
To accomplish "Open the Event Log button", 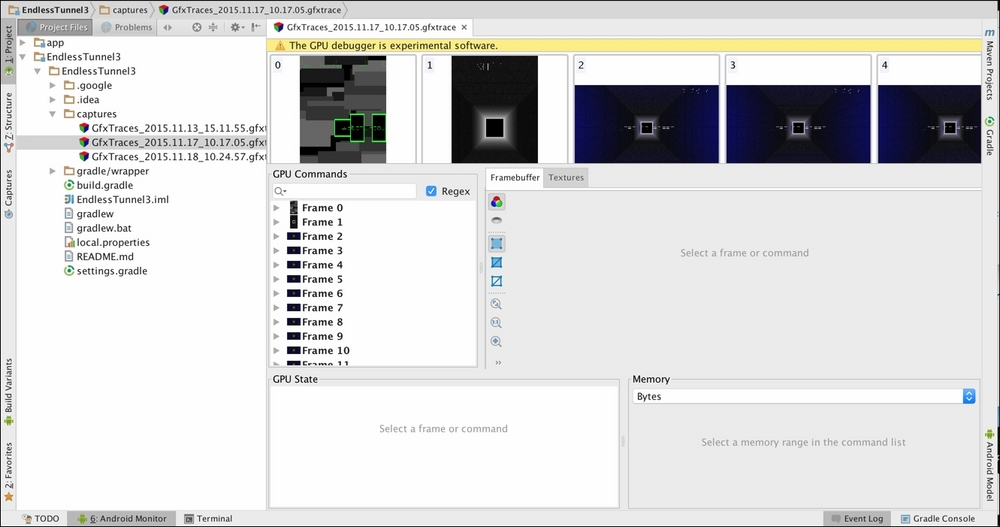I will pyautogui.click(x=857, y=519).
